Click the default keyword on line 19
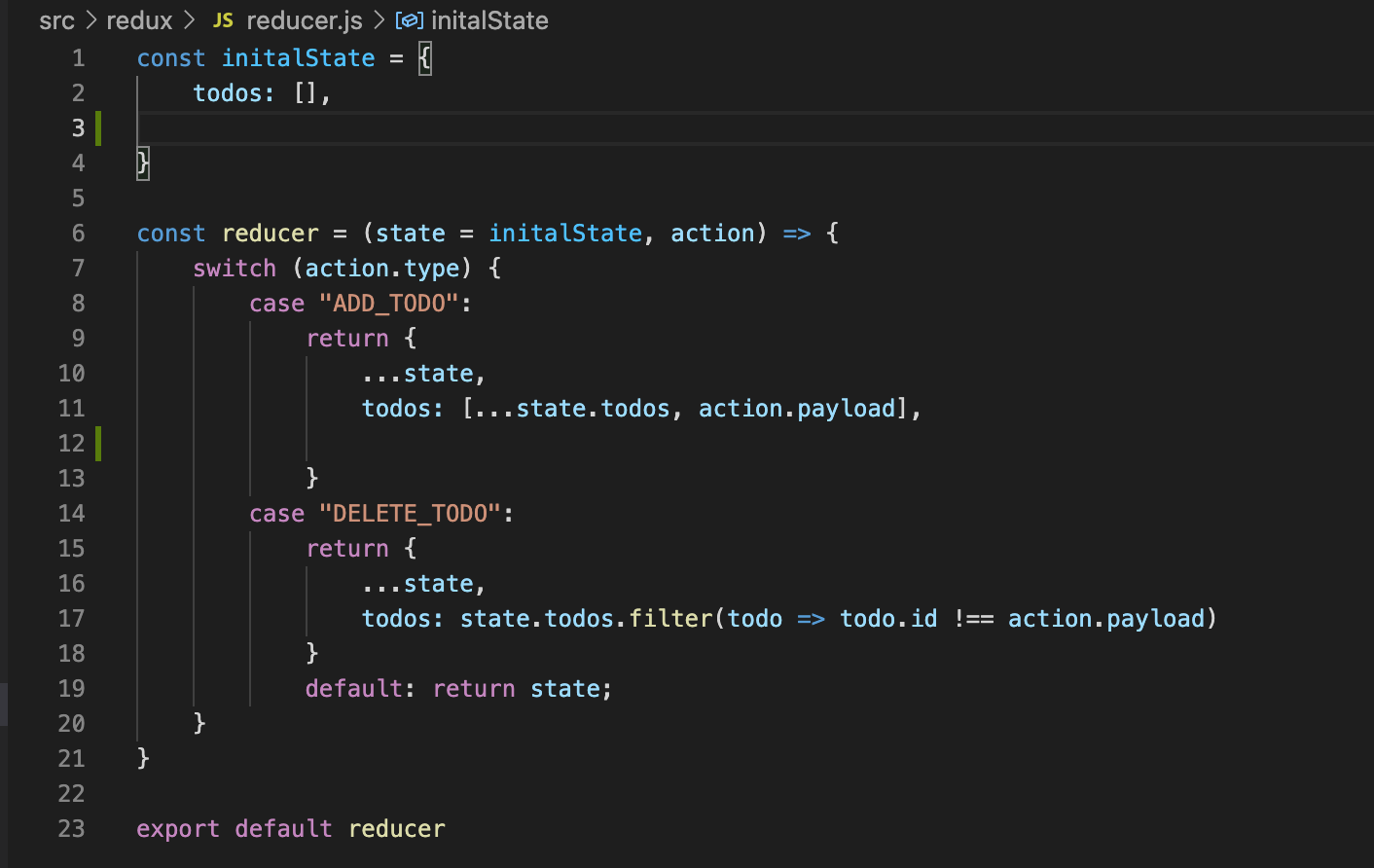The height and width of the screenshot is (868, 1374). (x=353, y=689)
